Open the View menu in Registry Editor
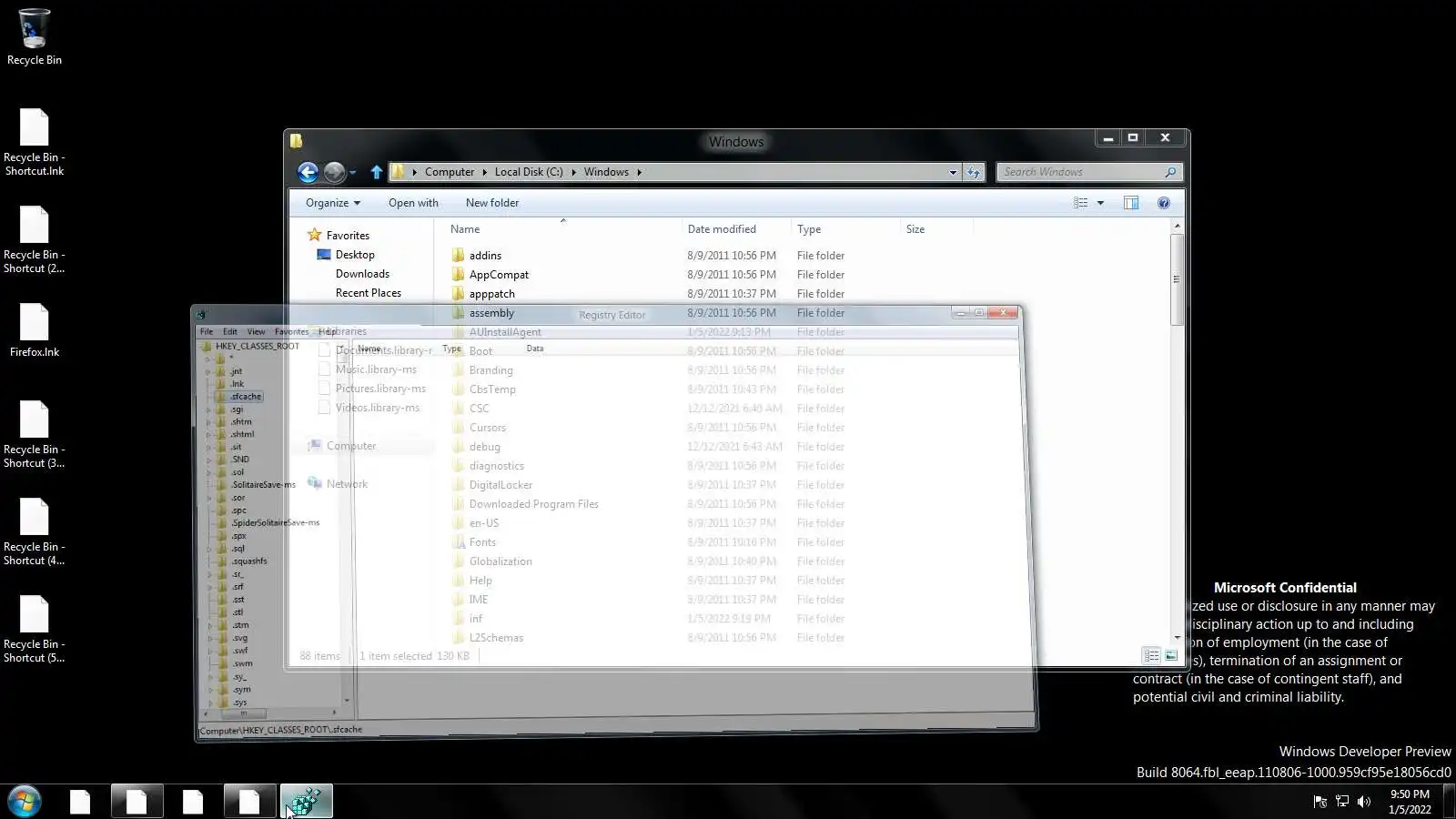 257,331
